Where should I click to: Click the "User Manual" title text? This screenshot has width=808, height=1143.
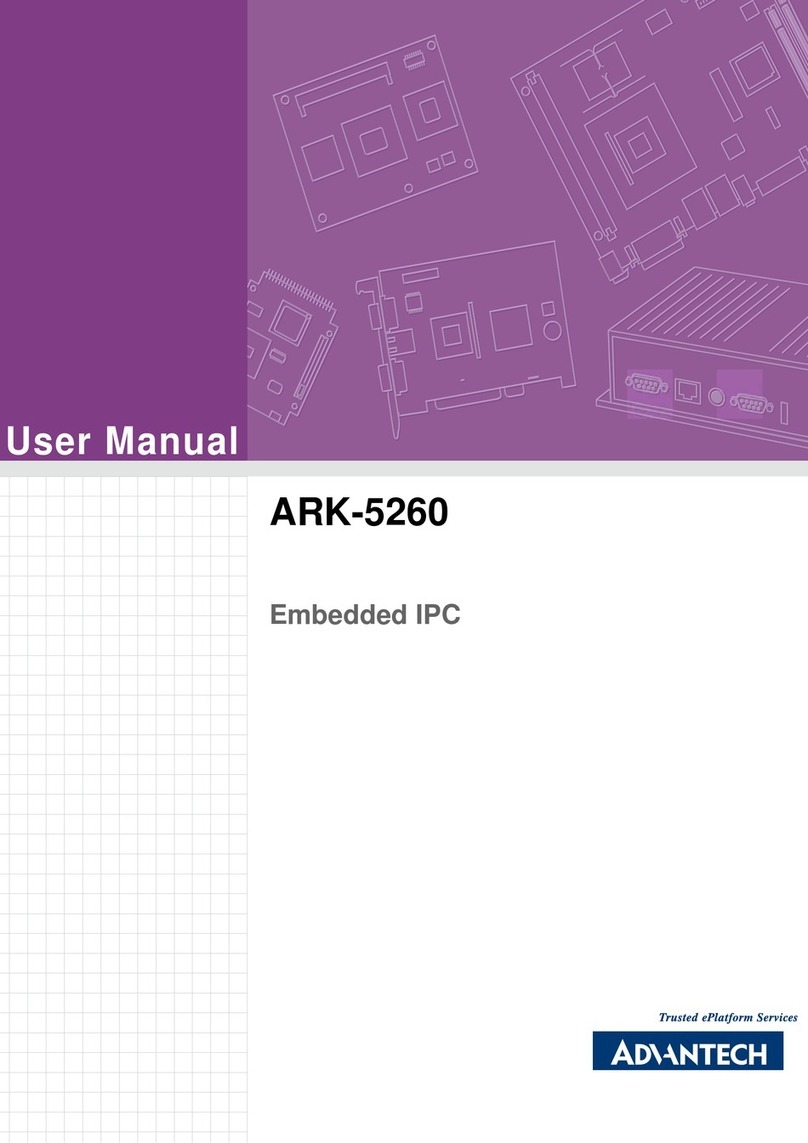point(122,442)
